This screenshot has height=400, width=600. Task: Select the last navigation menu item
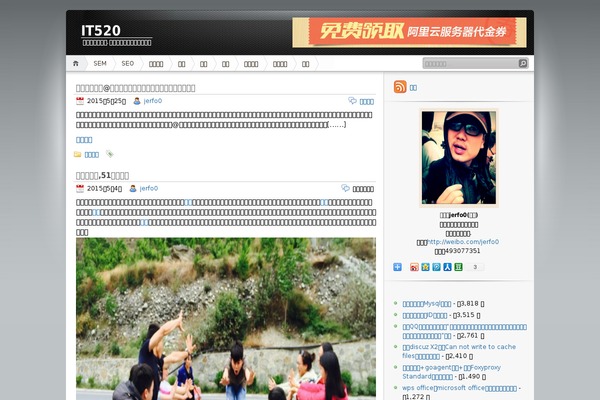tap(305, 64)
